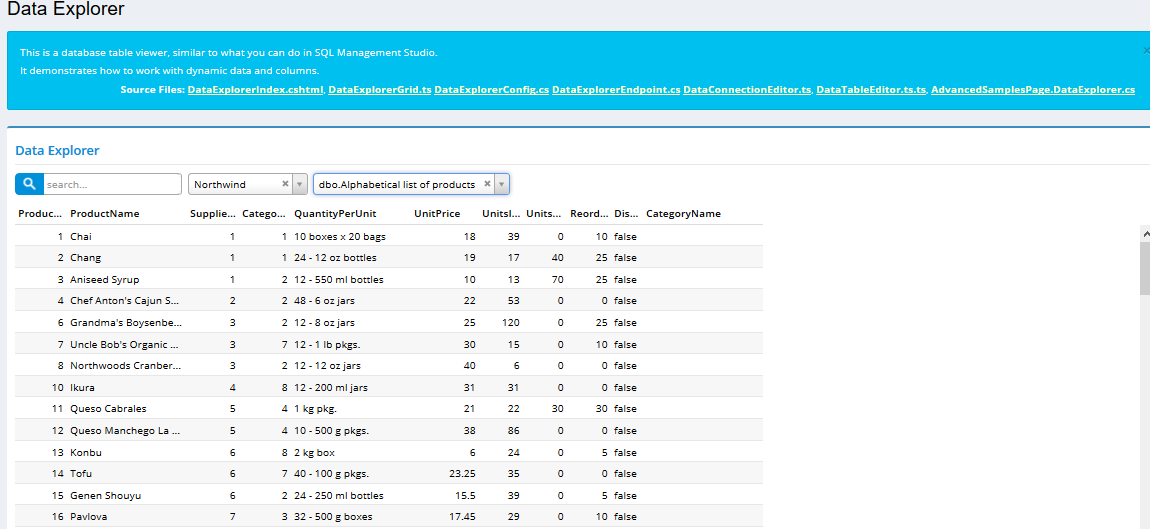Click the blue Data Explorer panel title
1150x529 pixels.
point(57,150)
